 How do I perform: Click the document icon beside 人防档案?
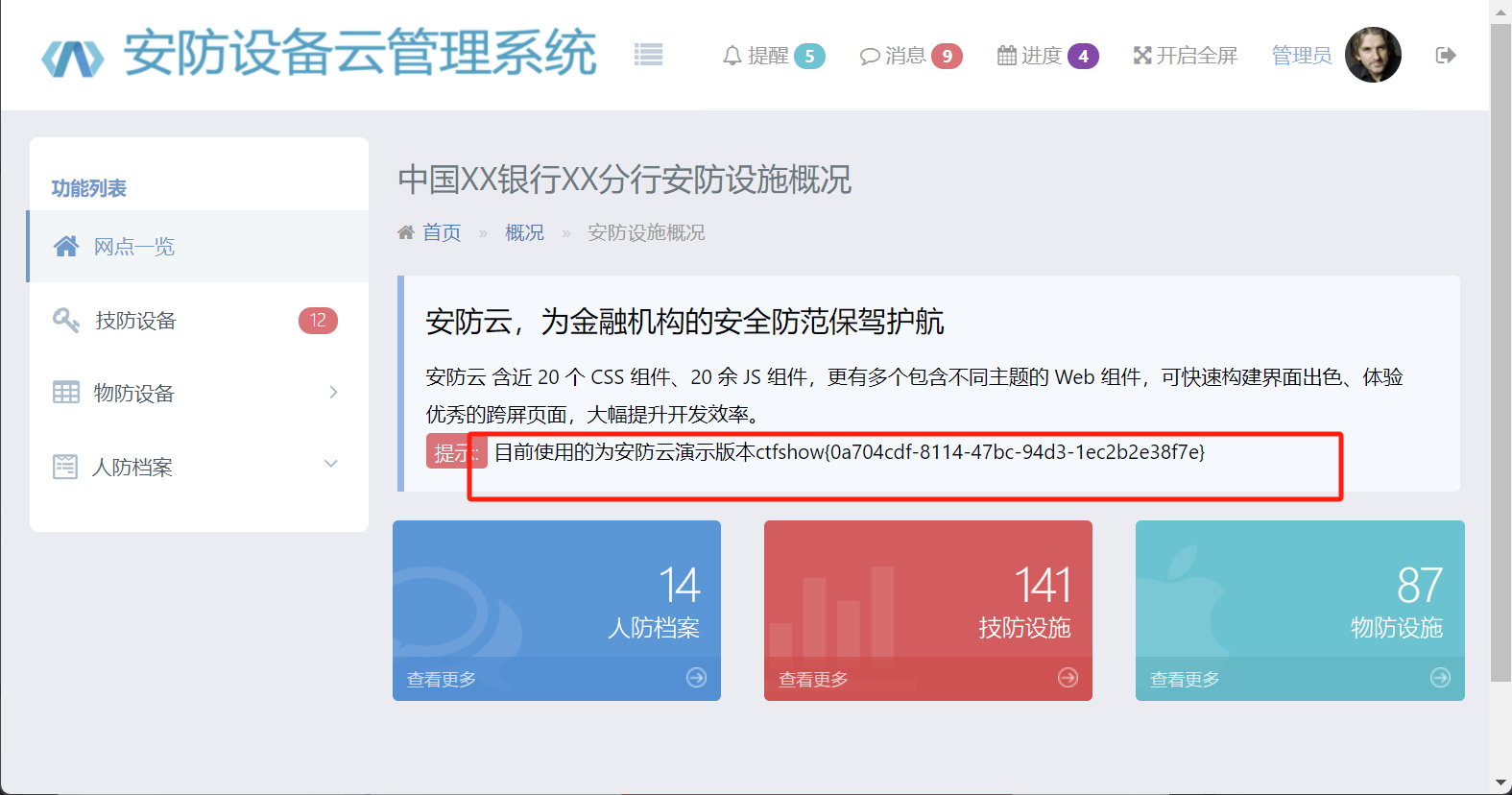coord(65,467)
